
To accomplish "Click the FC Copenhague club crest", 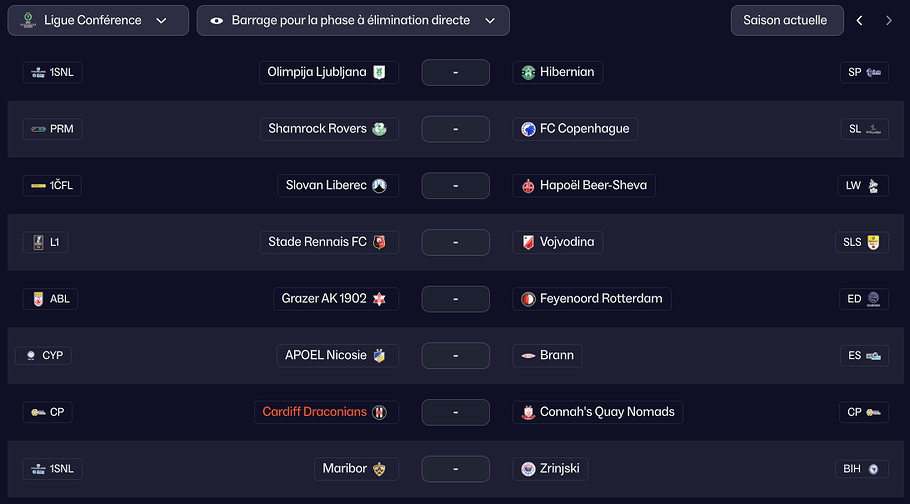I will coord(528,129).
